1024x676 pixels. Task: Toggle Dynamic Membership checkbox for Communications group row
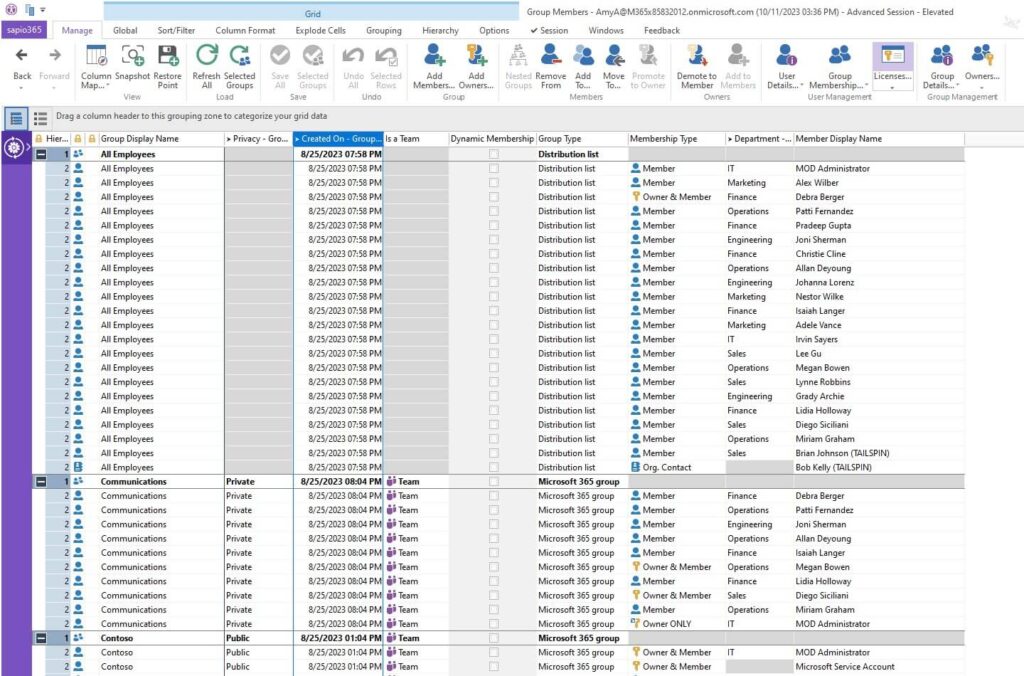click(494, 481)
